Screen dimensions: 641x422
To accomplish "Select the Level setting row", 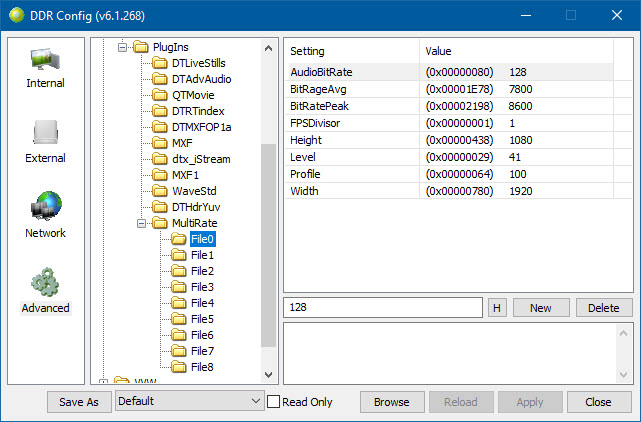I will (x=450, y=157).
